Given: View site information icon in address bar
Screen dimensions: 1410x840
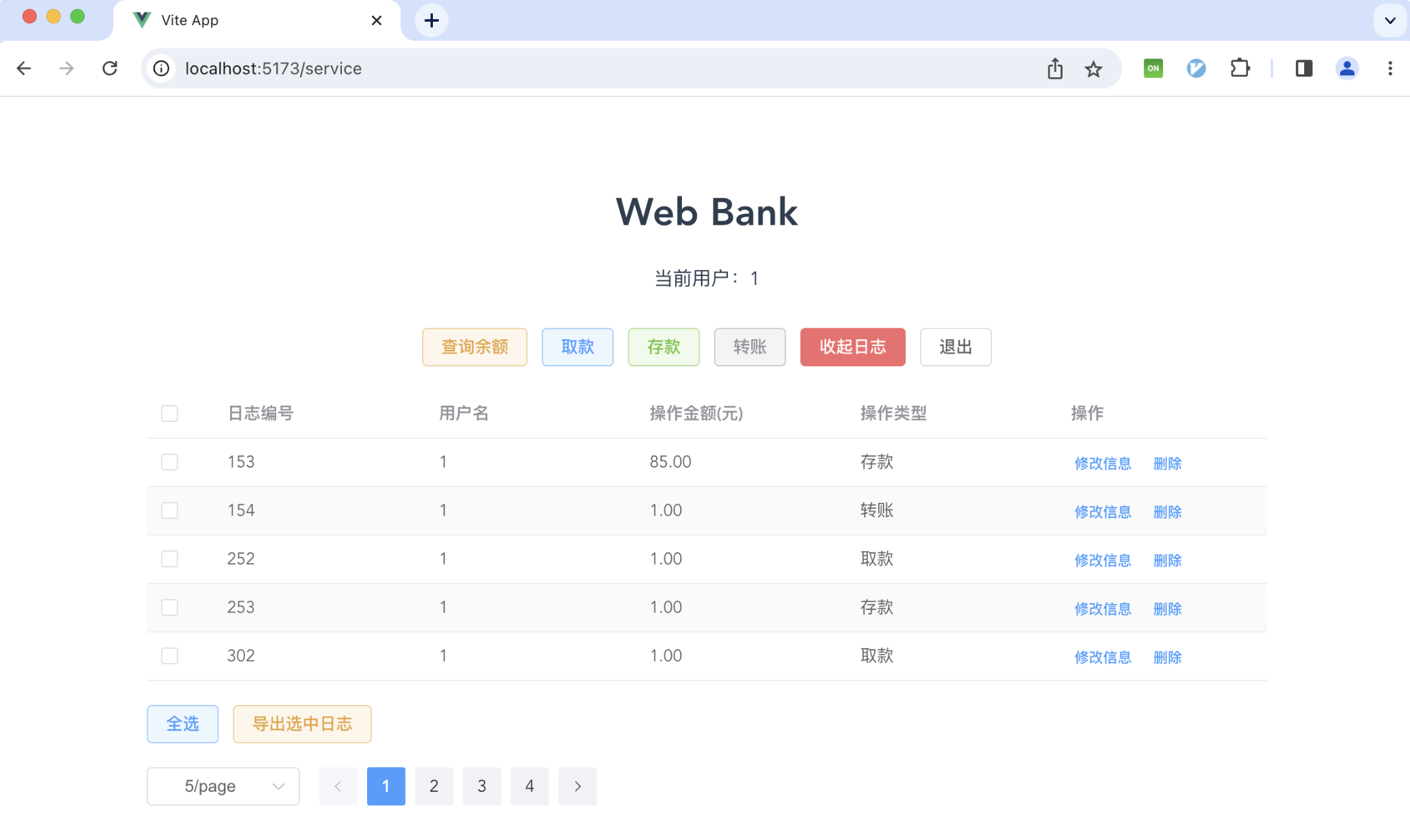Looking at the screenshot, I should click(161, 69).
